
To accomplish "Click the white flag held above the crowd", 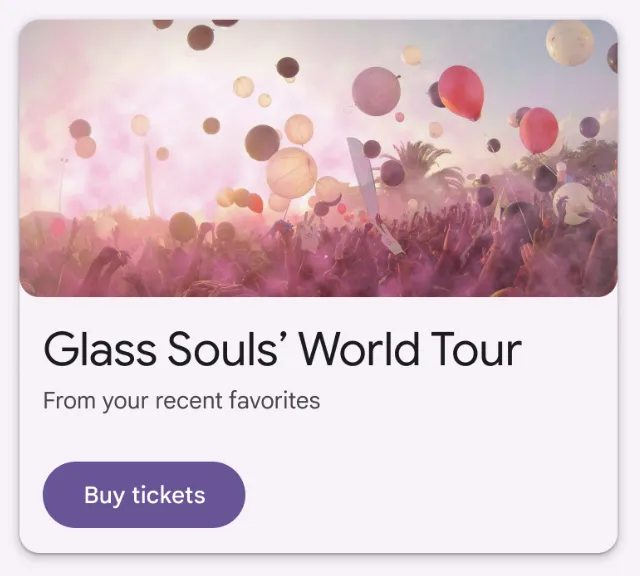I will tap(364, 180).
